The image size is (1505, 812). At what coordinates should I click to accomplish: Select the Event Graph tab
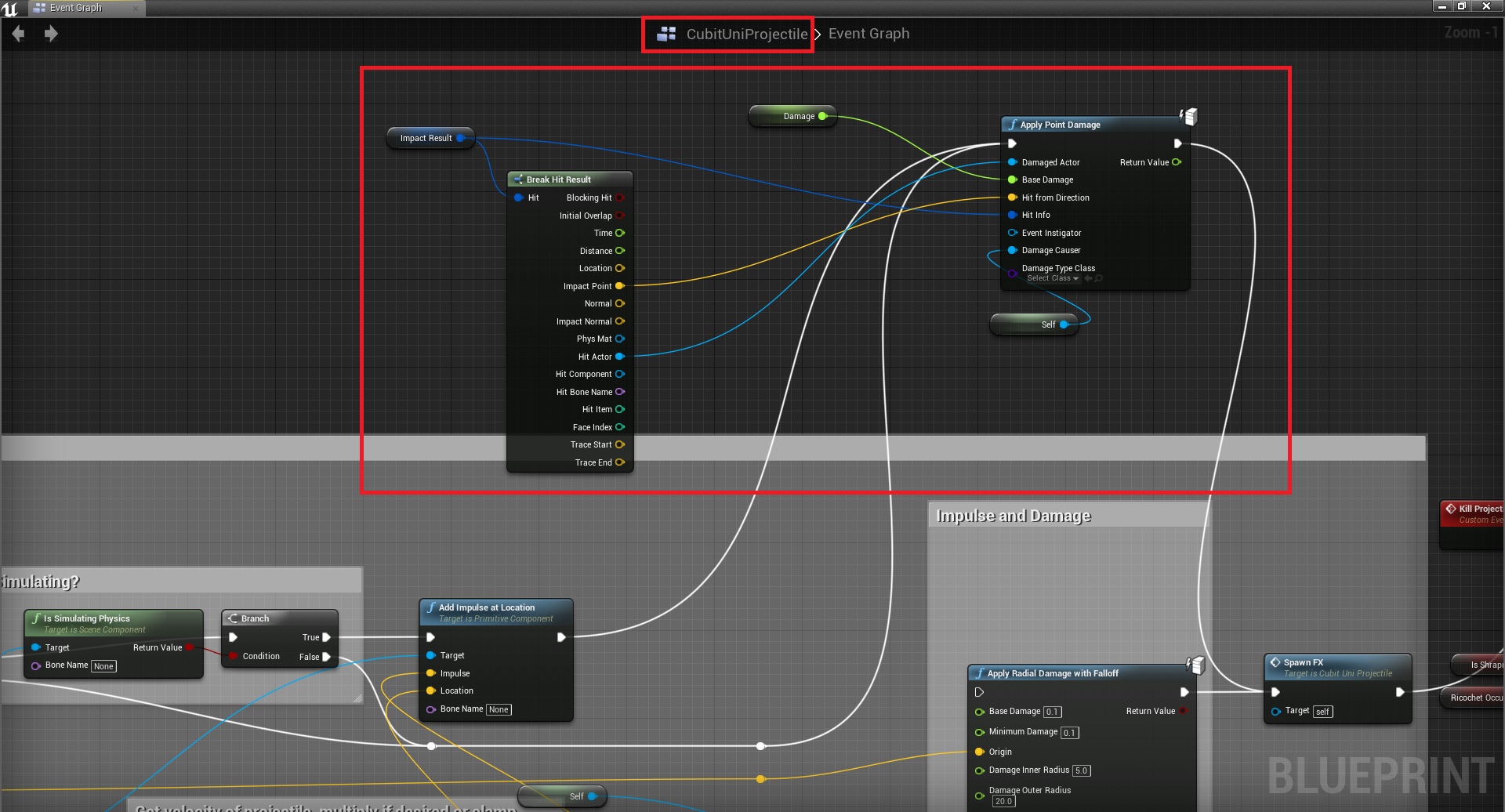tap(76, 8)
